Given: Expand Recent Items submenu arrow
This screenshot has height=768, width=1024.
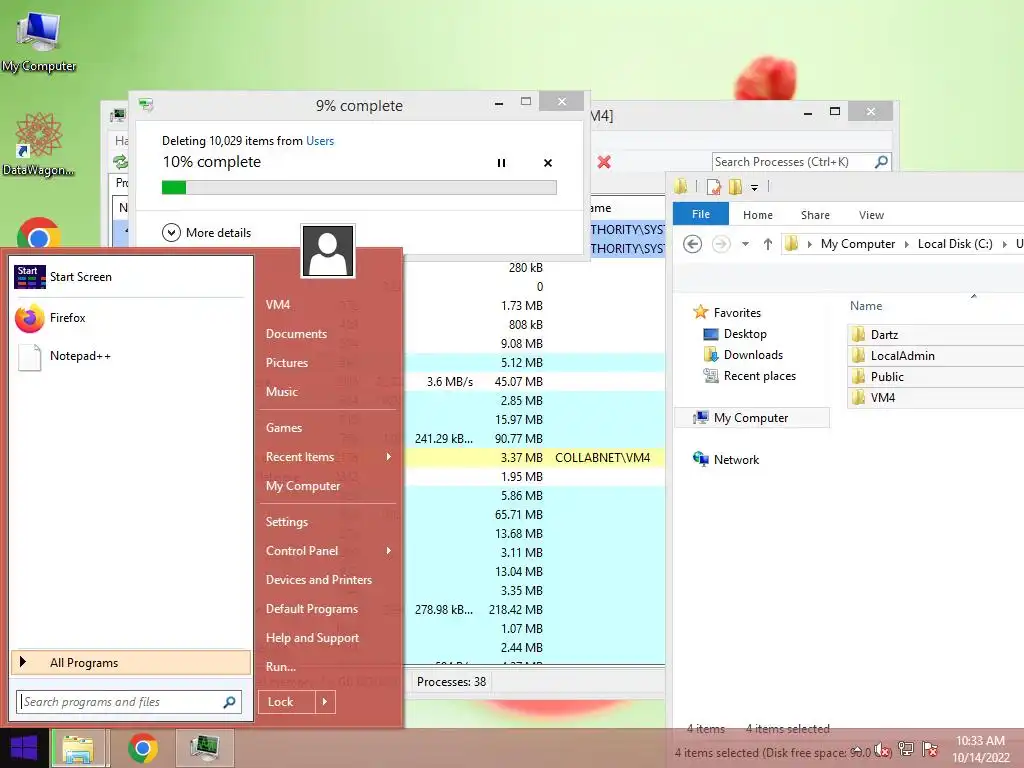Looking at the screenshot, I should pyautogui.click(x=389, y=456).
